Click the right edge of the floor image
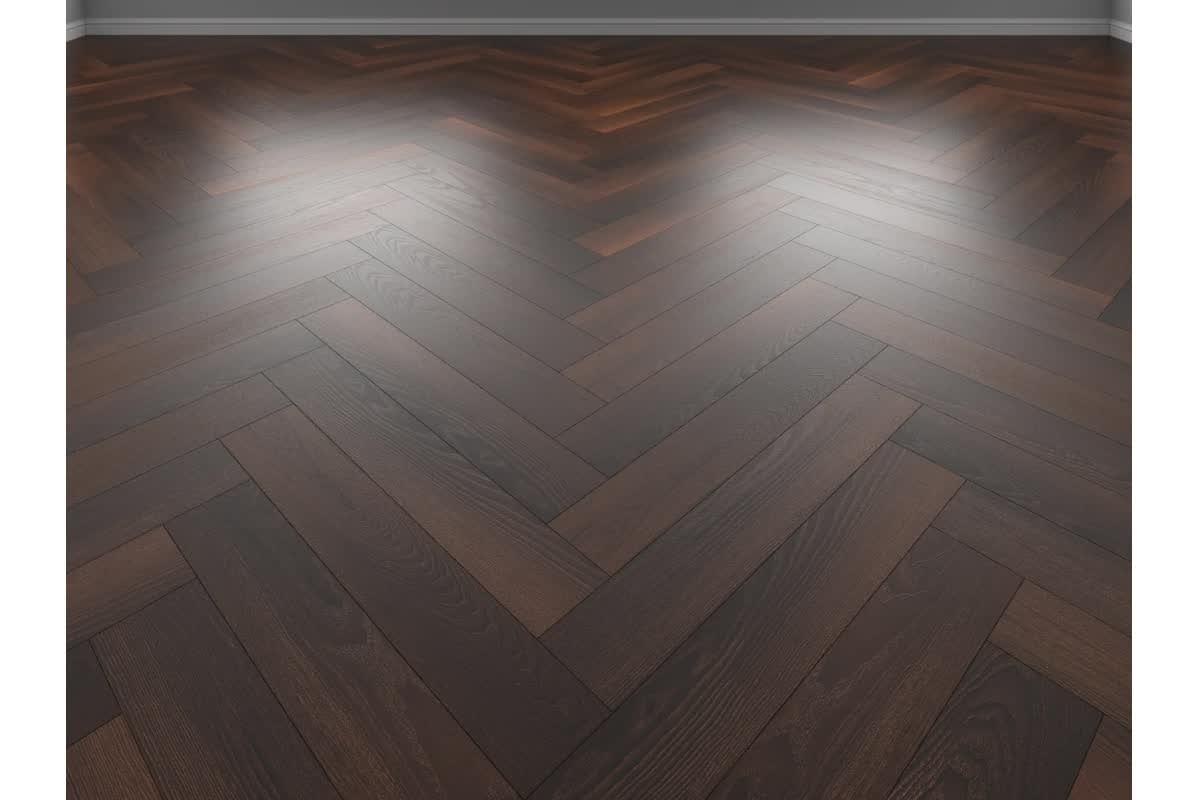The width and height of the screenshot is (1199, 800). coord(1128,400)
